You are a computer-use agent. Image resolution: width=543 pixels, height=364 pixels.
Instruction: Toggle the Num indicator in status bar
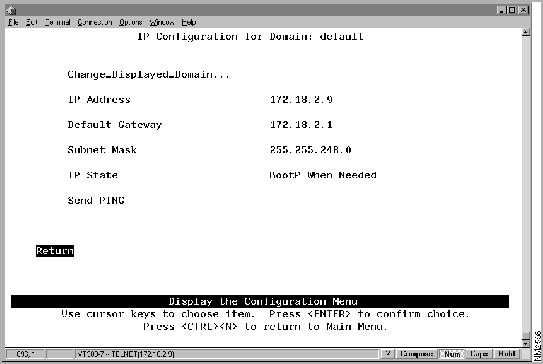pyautogui.click(x=452, y=354)
